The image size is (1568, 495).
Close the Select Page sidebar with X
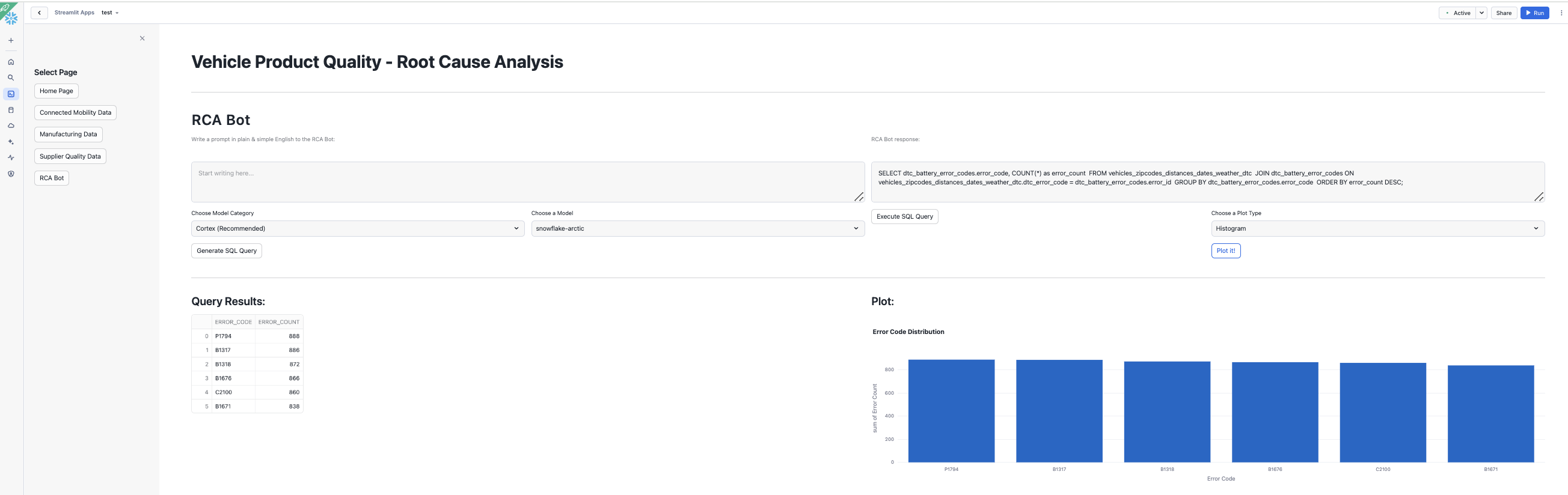pyautogui.click(x=142, y=38)
